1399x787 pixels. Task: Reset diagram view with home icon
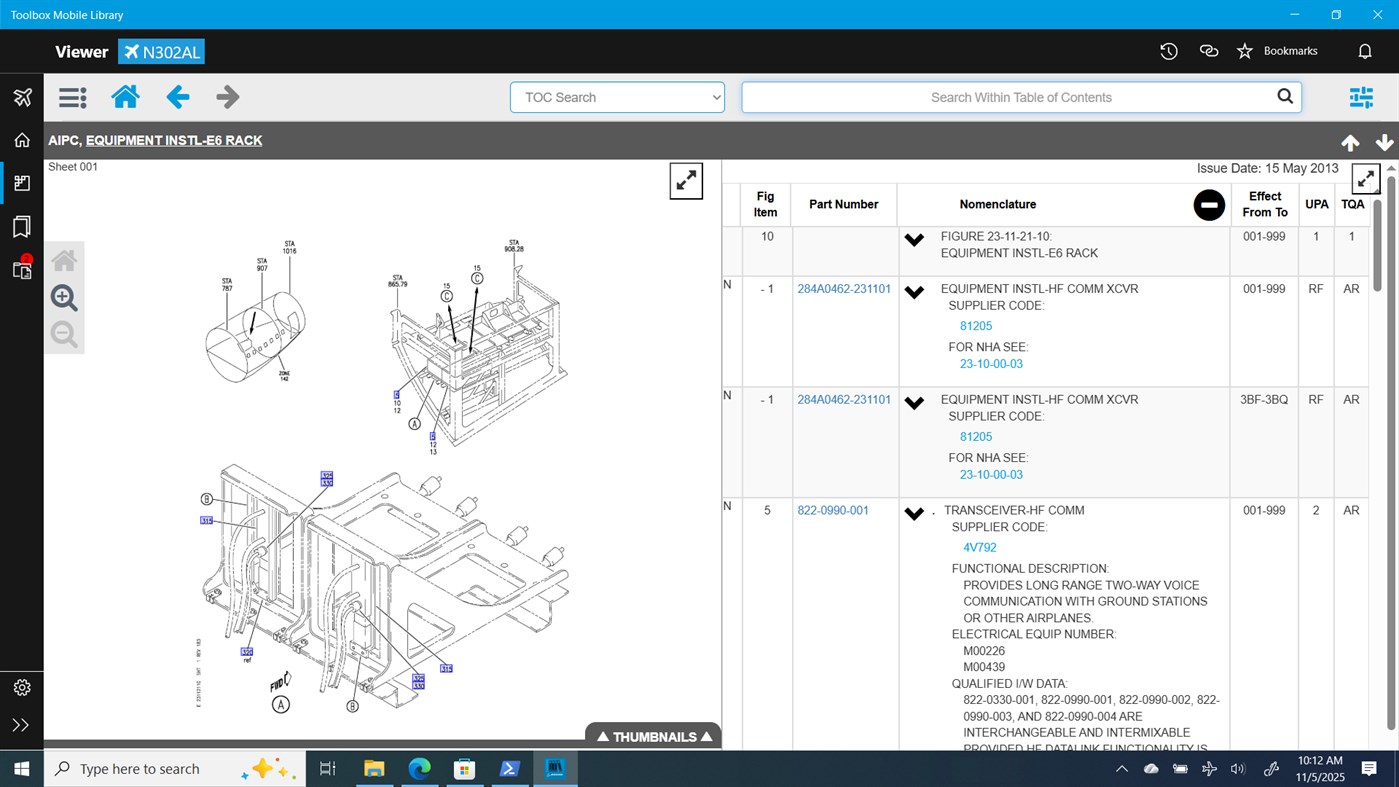click(63, 259)
